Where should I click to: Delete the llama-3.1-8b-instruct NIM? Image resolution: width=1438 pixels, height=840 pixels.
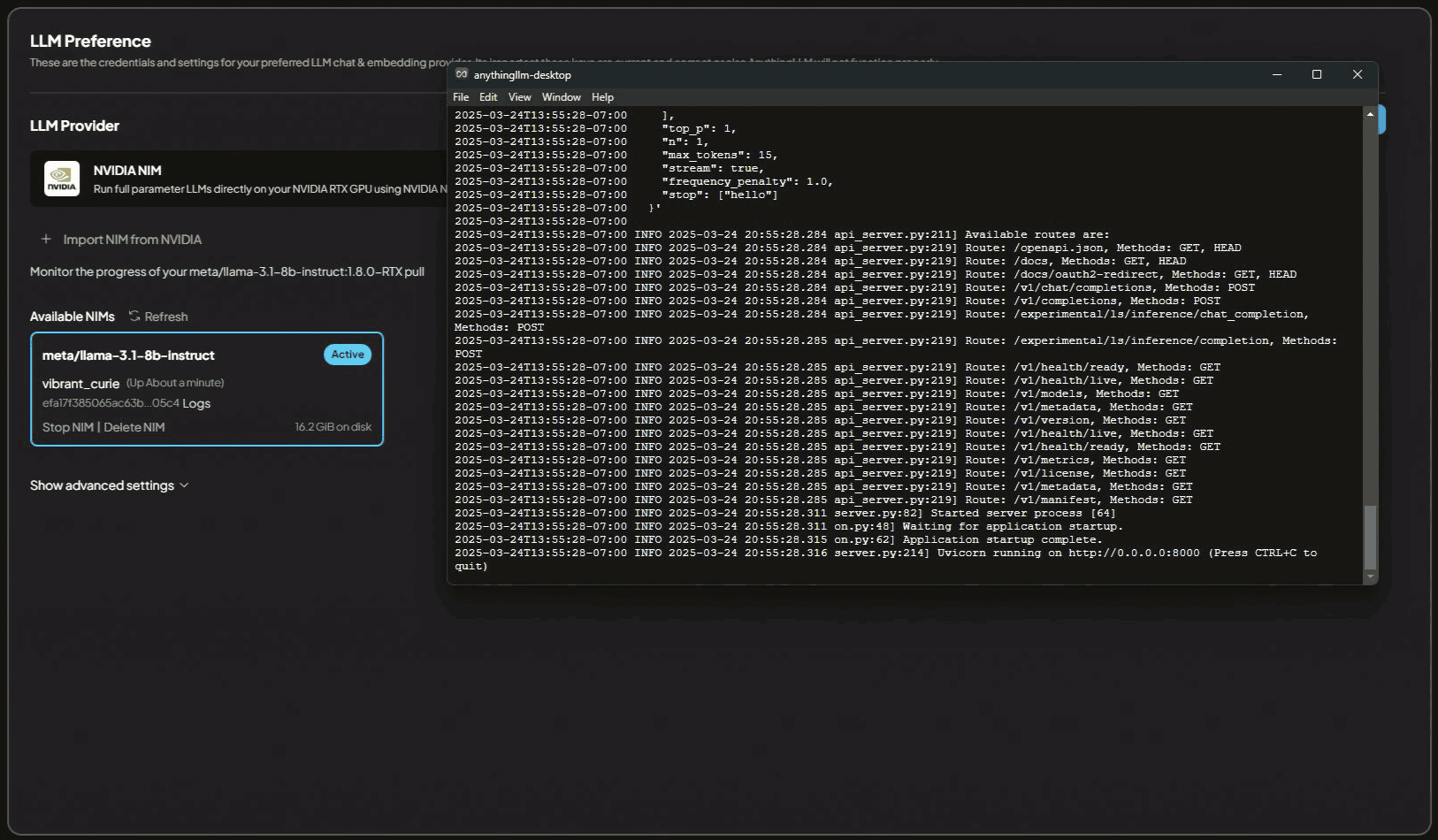click(x=134, y=427)
